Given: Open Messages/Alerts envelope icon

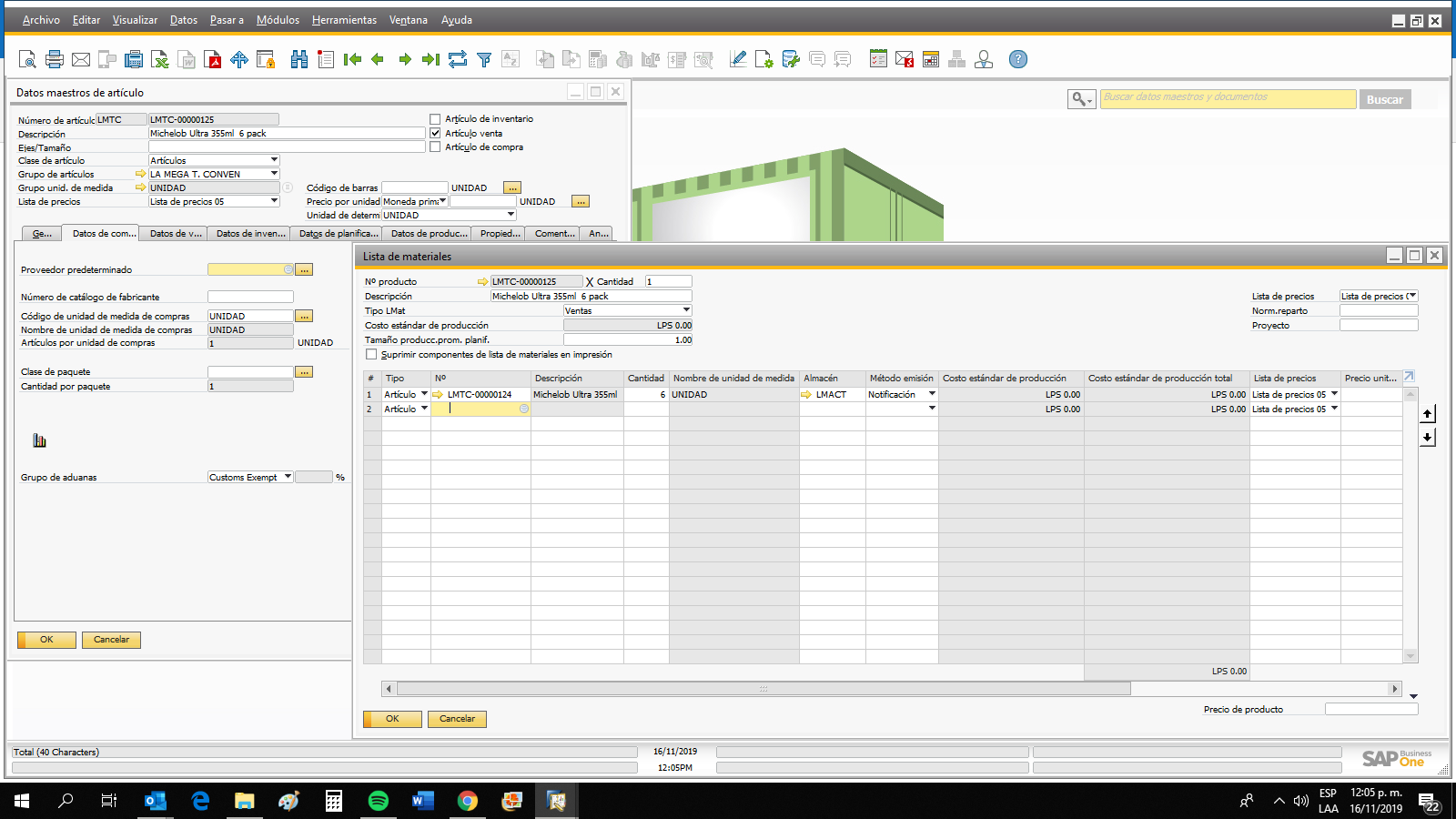Looking at the screenshot, I should pyautogui.click(x=905, y=59).
